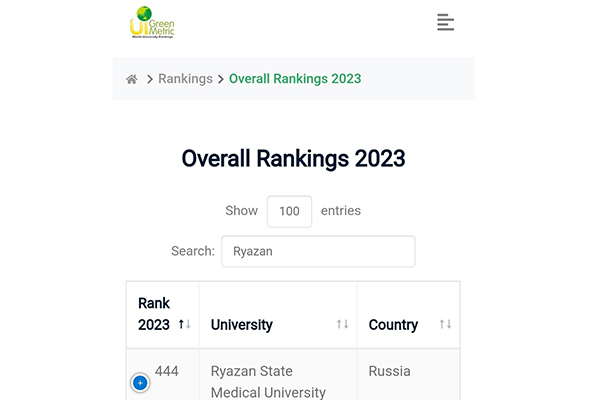Sort by the Country header label

pyautogui.click(x=393, y=324)
